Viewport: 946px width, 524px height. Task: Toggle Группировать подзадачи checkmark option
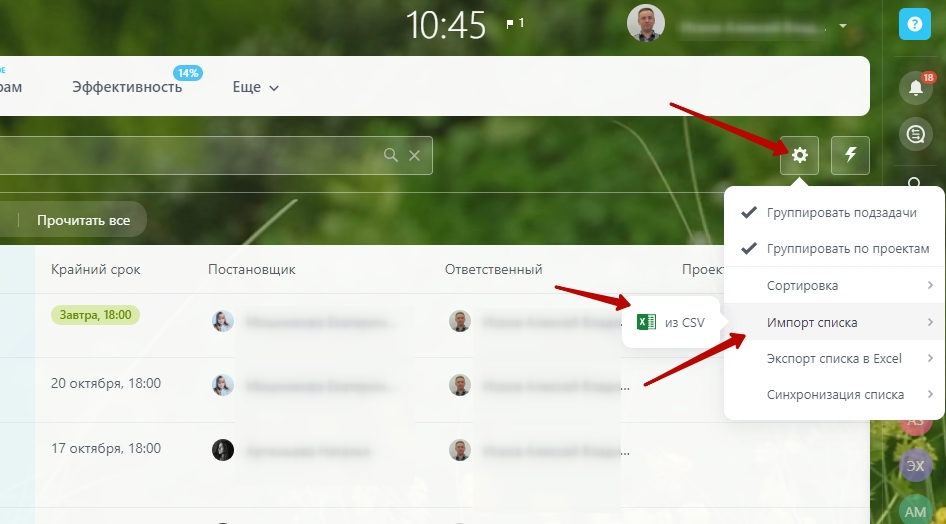pos(834,212)
